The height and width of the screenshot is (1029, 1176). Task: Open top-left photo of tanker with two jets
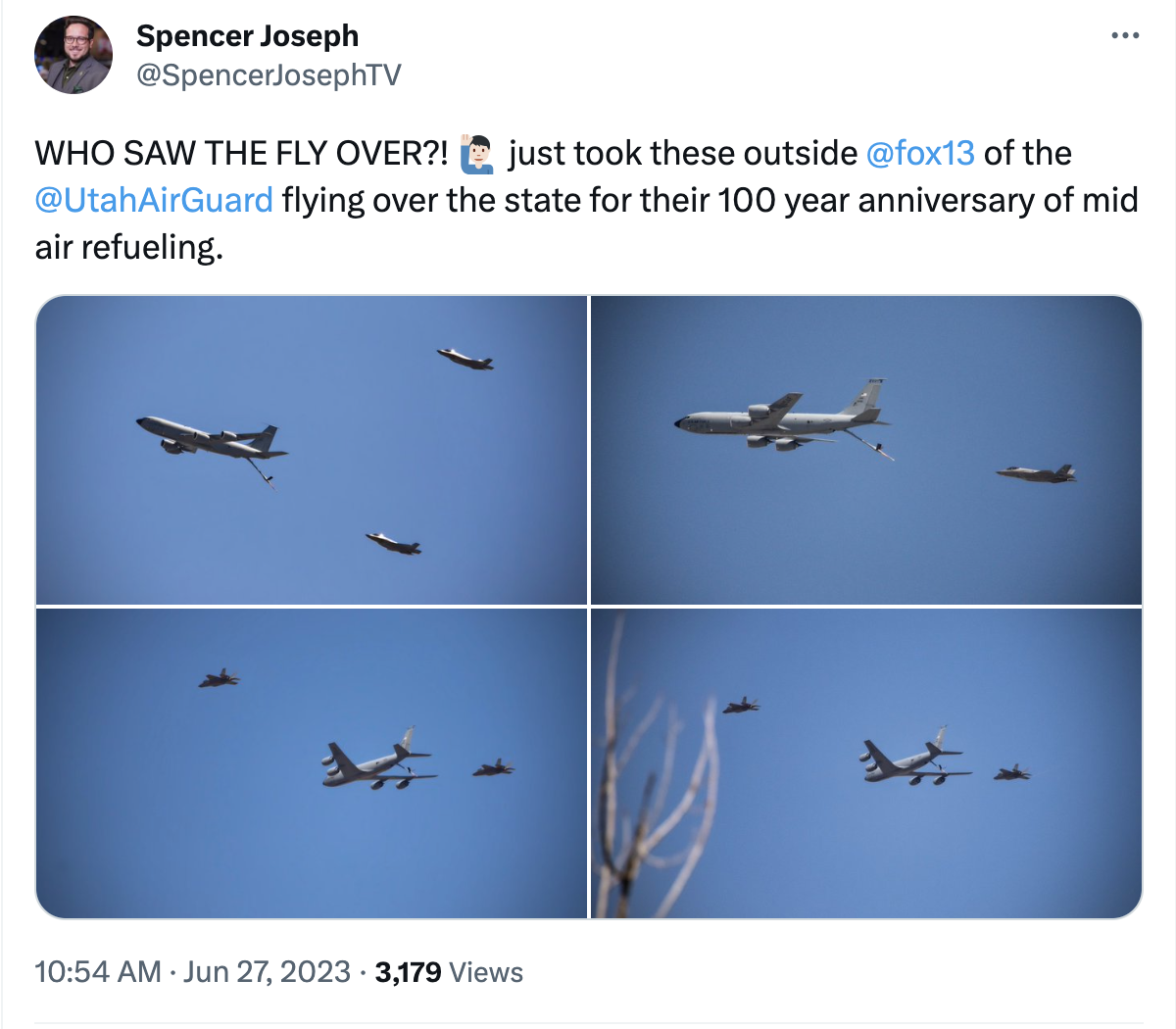(x=311, y=450)
